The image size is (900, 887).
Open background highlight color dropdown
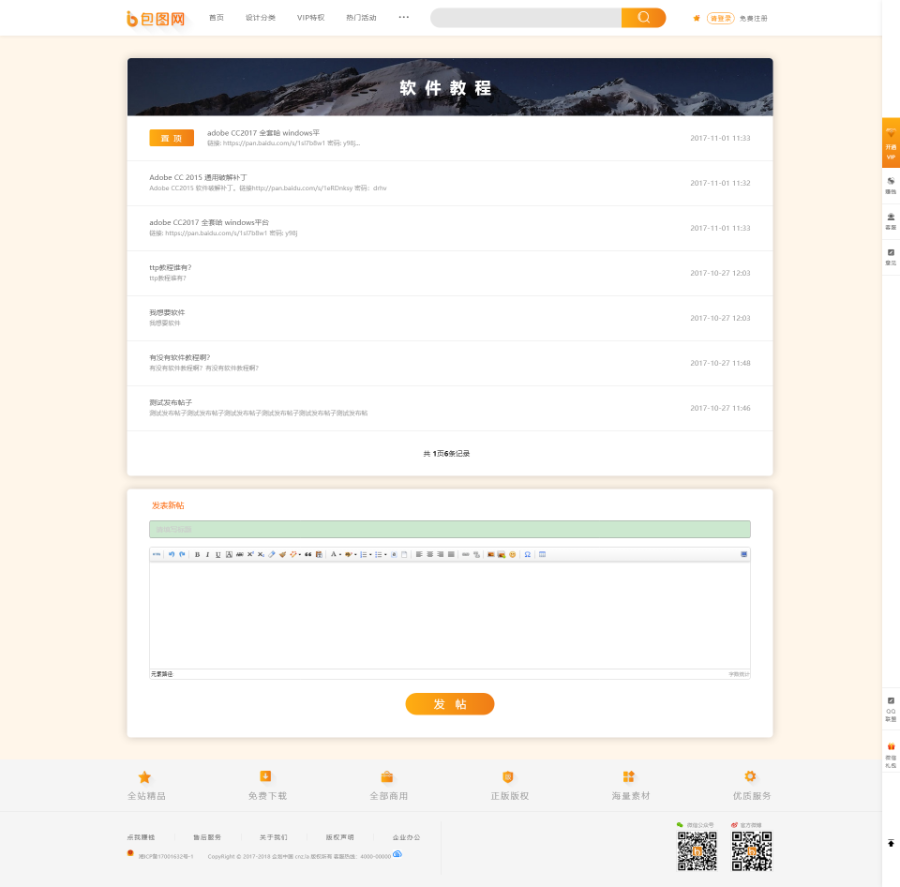coord(355,555)
